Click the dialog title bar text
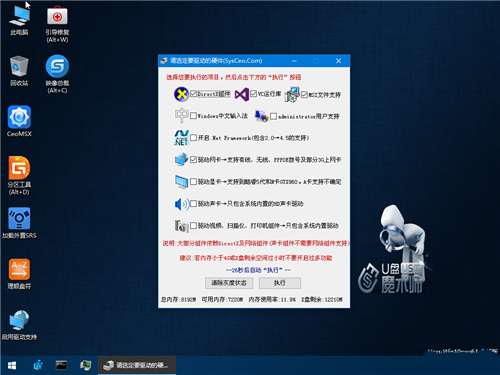Viewport: 500px width, 375px height. pyautogui.click(x=216, y=61)
